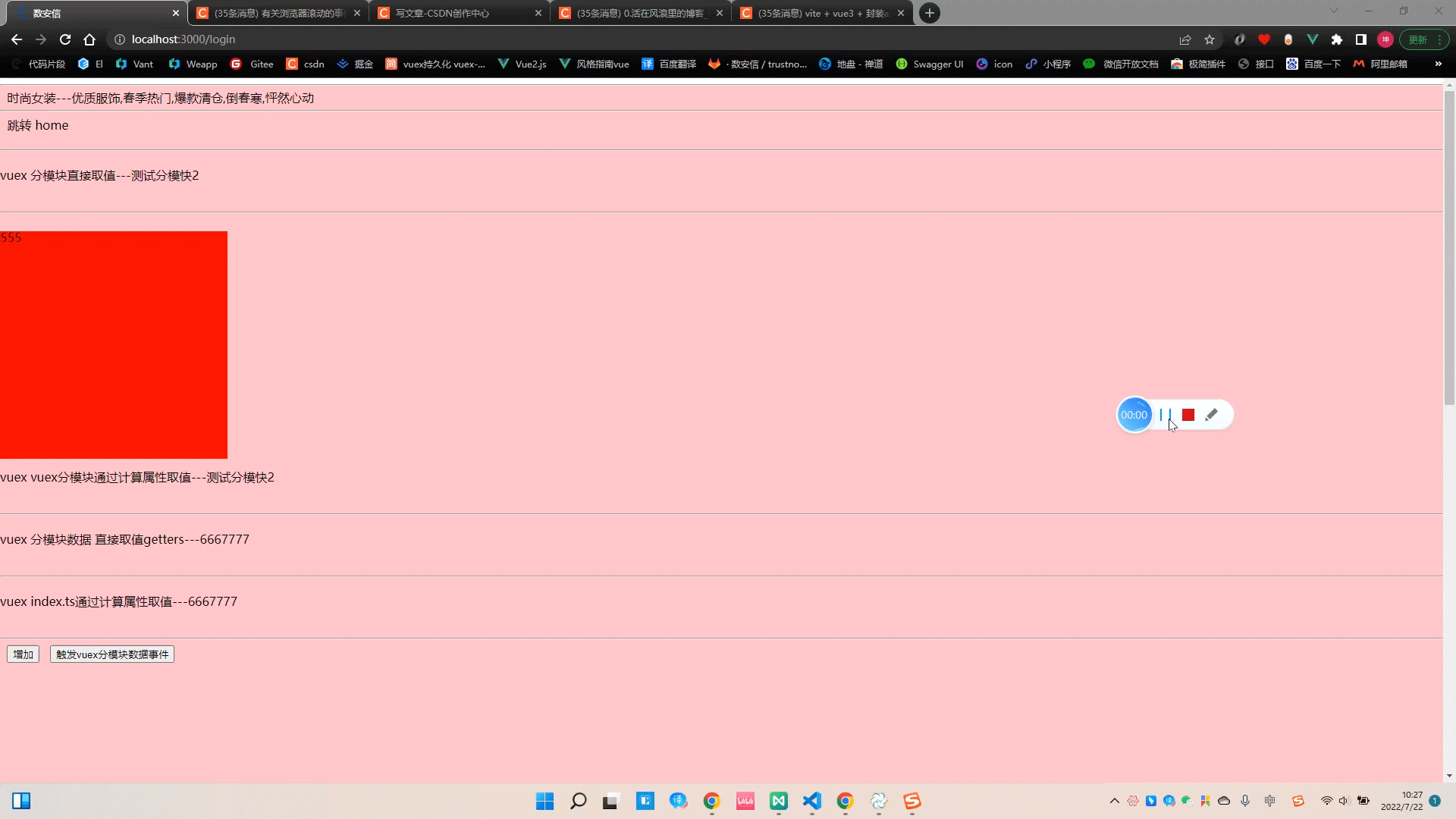Mute the volume via the tray speaker icon
This screenshot has height=819, width=1456.
(1345, 801)
